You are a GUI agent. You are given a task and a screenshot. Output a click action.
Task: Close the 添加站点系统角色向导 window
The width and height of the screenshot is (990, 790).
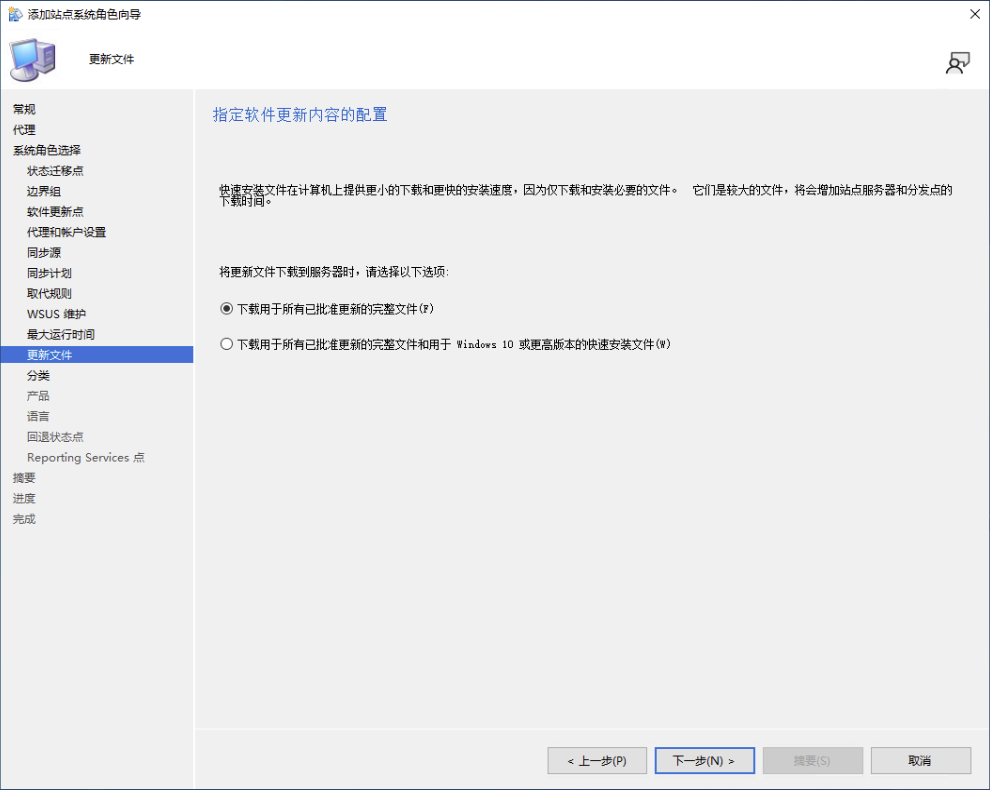(975, 14)
